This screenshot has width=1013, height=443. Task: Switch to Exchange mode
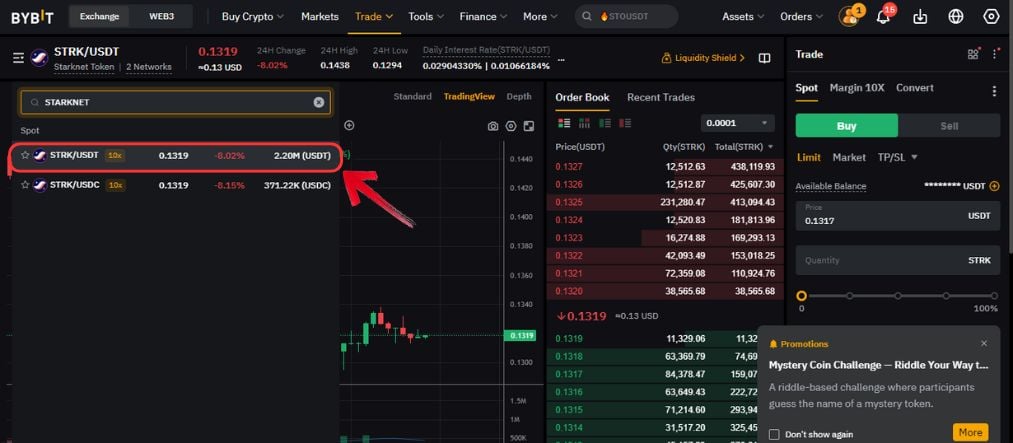101,17
